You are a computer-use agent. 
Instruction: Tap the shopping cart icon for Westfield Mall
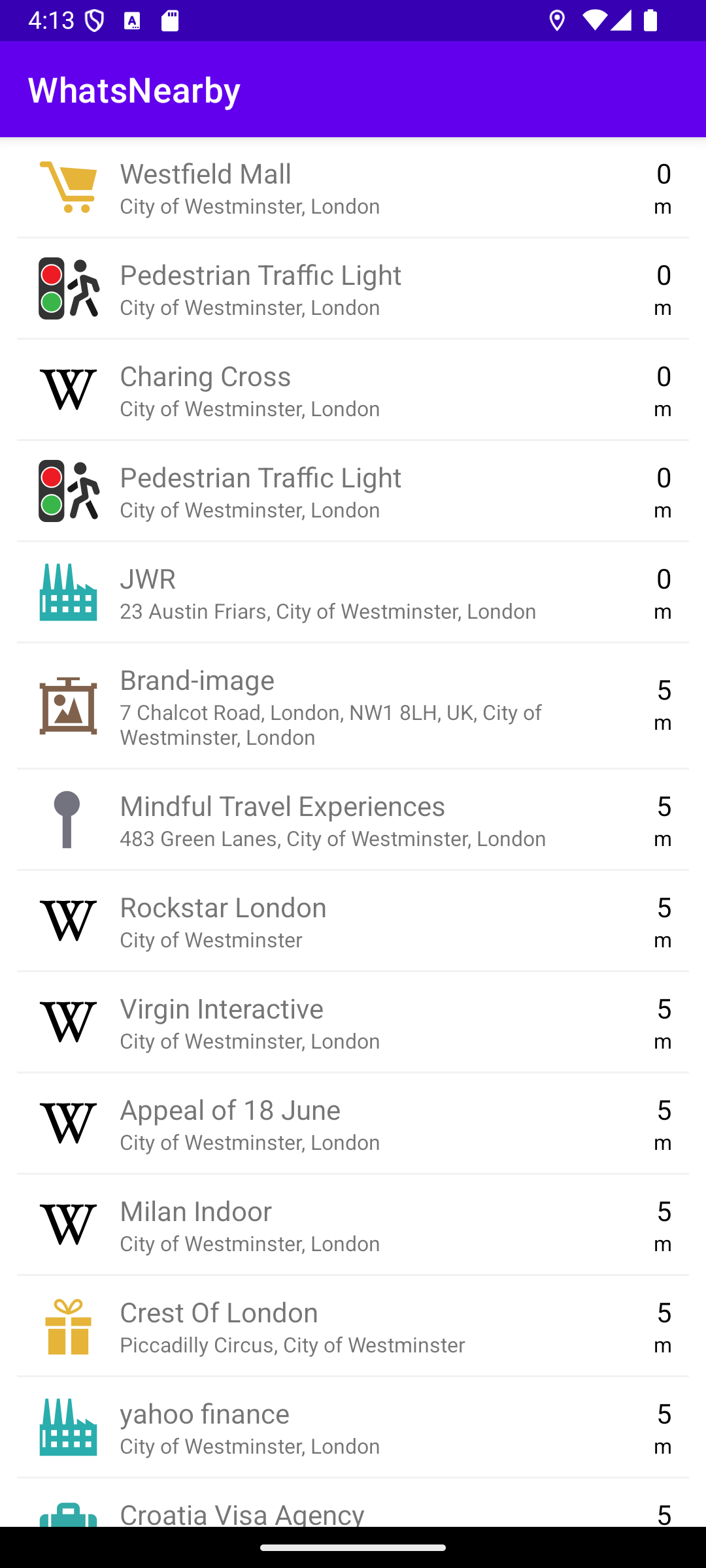pyautogui.click(x=68, y=188)
